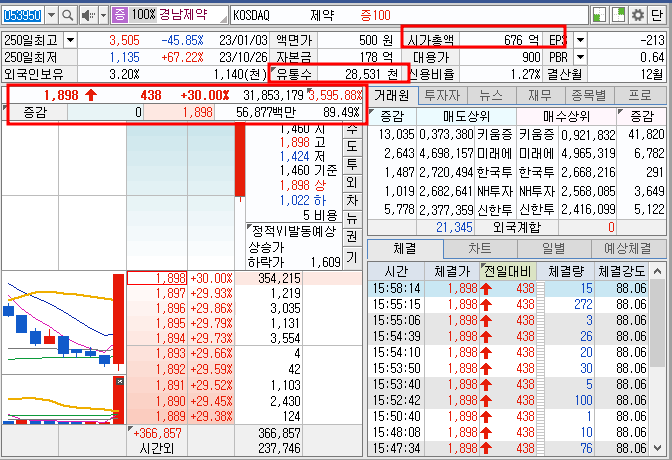Open the stock search magnifier icon
Viewport: 672px width, 460px height.
pos(67,15)
